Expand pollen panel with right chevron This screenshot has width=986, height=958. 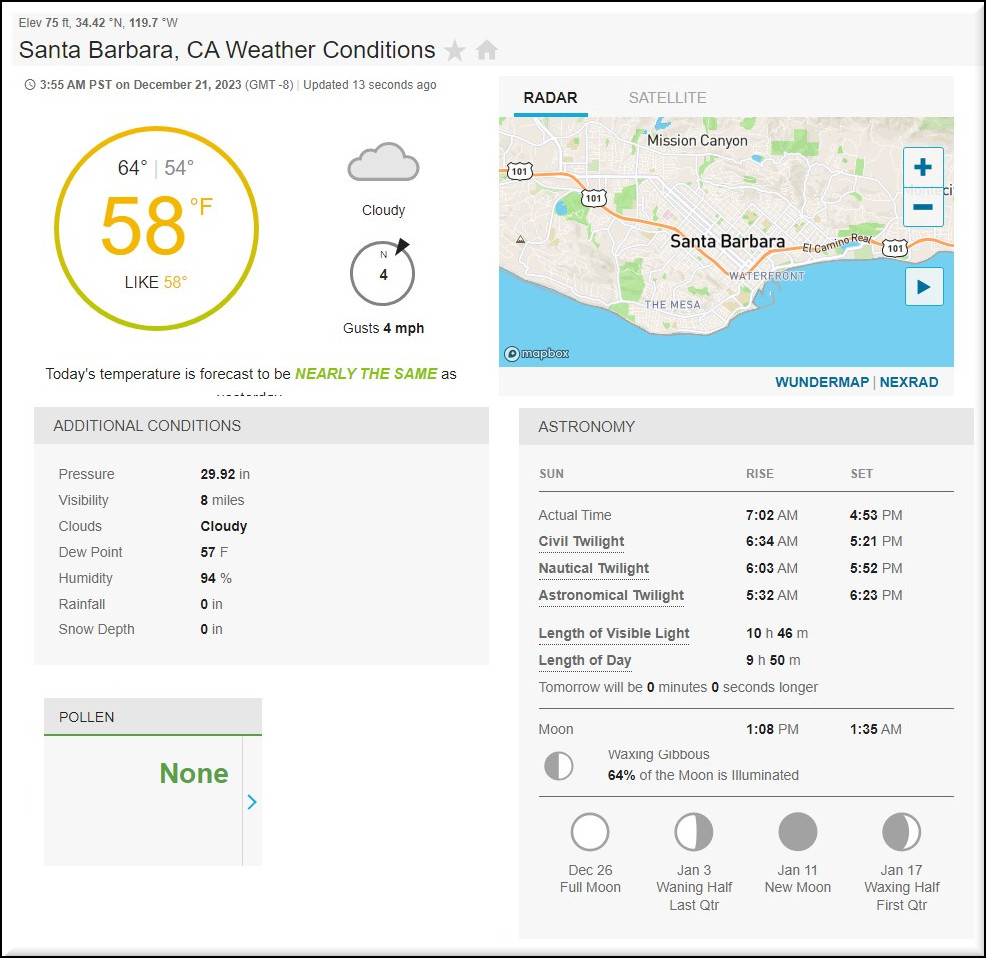[252, 802]
